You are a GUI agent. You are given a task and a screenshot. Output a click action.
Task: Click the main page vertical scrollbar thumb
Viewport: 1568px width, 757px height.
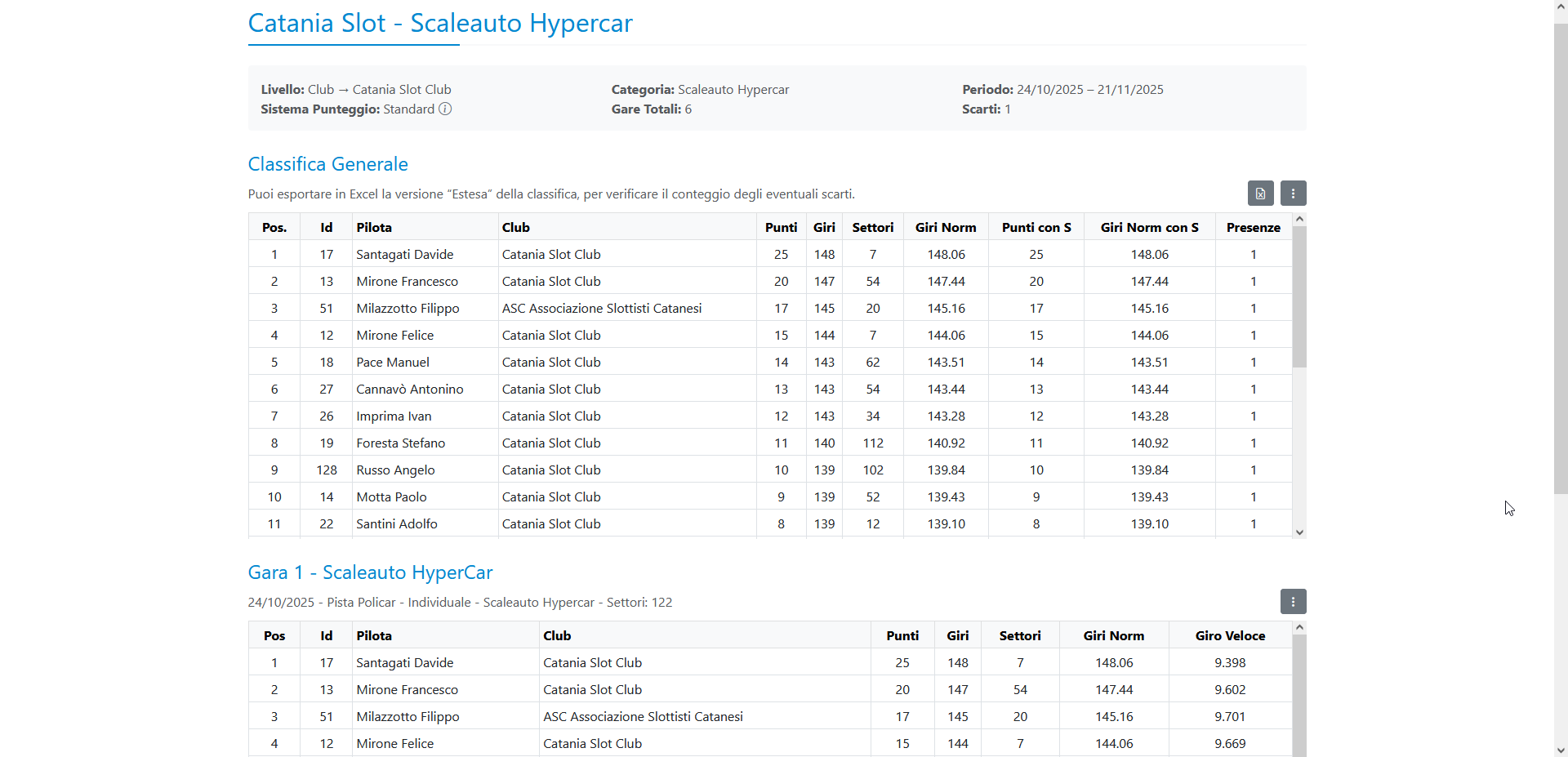point(1561,245)
